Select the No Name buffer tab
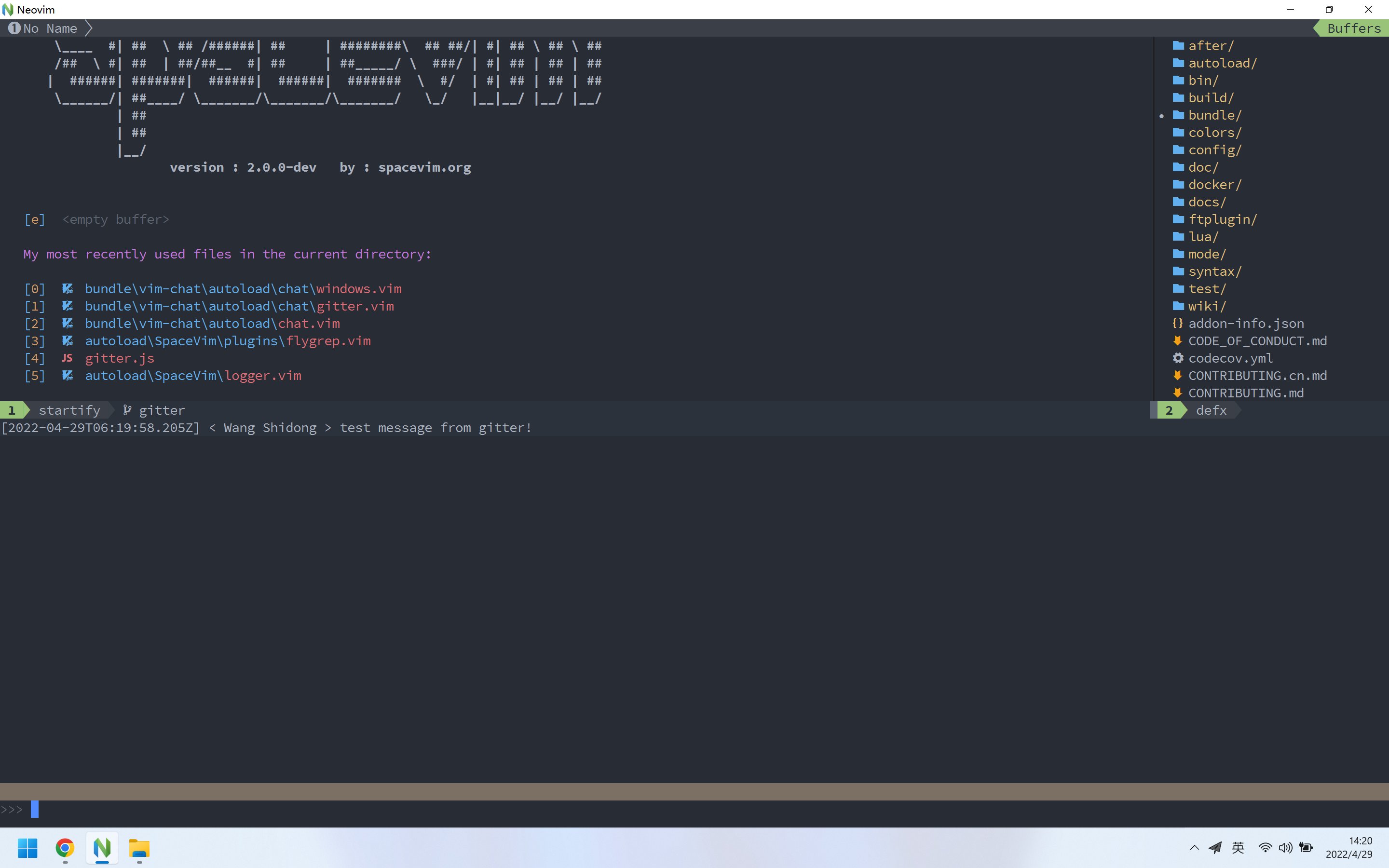The width and height of the screenshot is (1389, 868). (50, 28)
